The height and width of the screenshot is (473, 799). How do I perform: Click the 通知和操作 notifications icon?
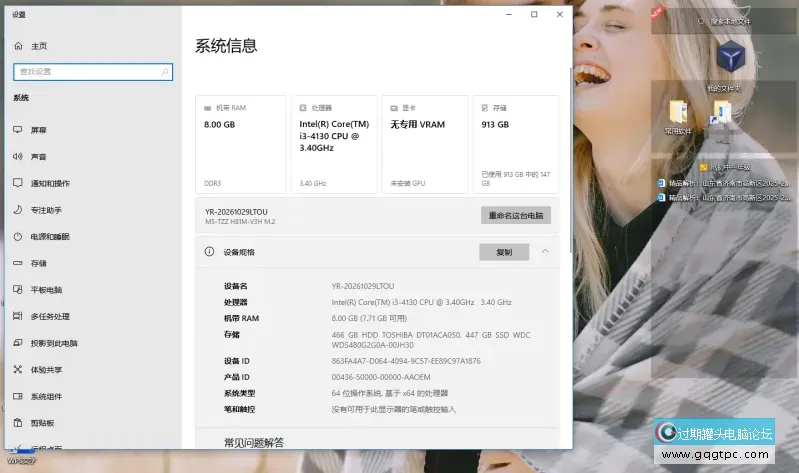point(18,182)
